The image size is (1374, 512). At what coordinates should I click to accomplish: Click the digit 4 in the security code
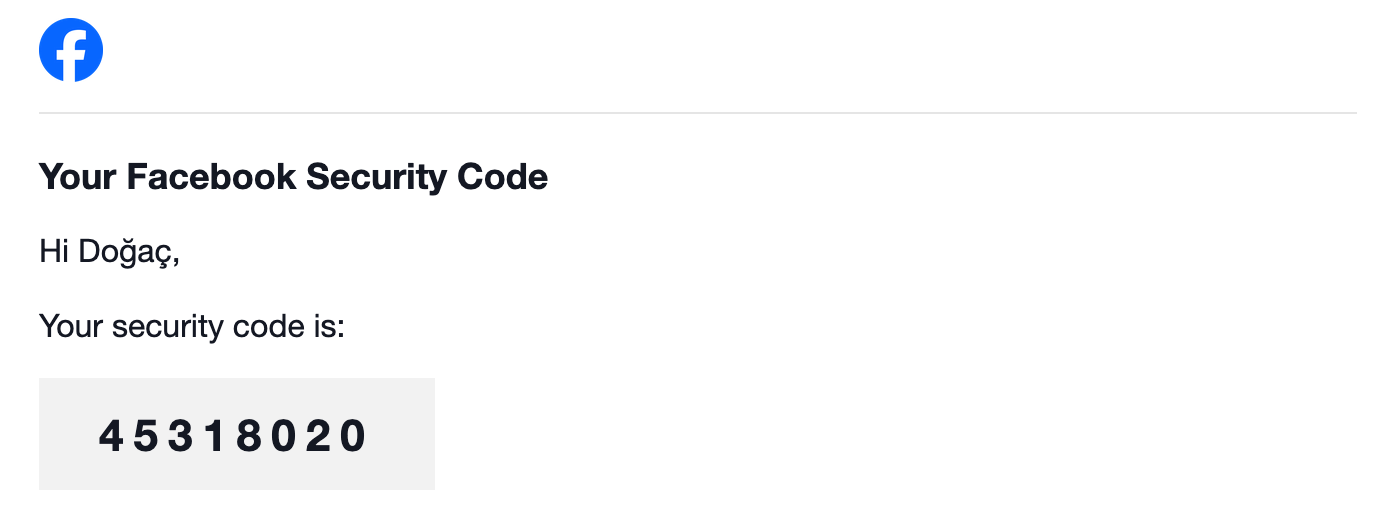coord(111,435)
